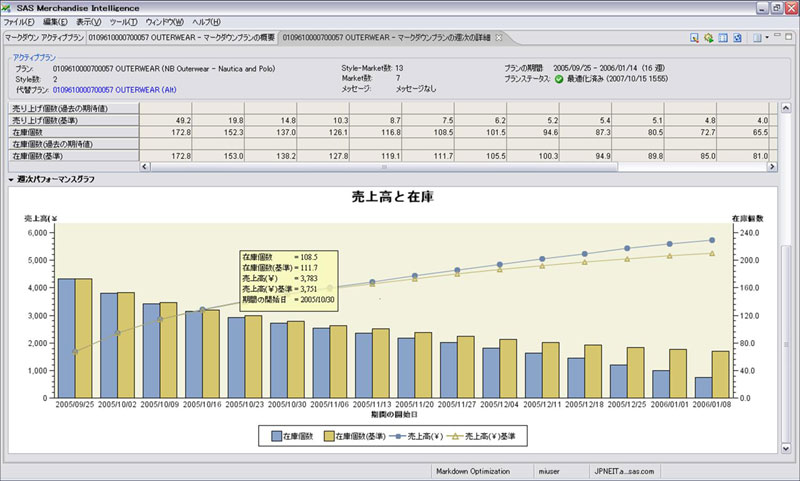The height and width of the screenshot is (481, 800).
Task: Click the blue 在庫個数 legend swatch
Action: [276, 437]
